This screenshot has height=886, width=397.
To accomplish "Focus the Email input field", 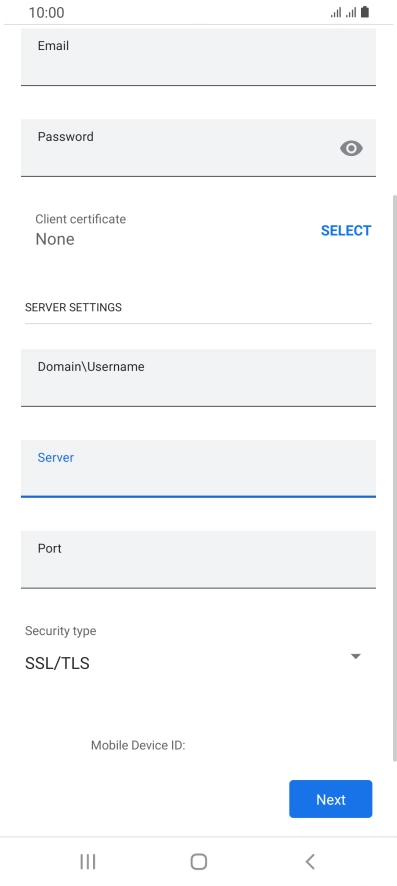I will pos(198,57).
